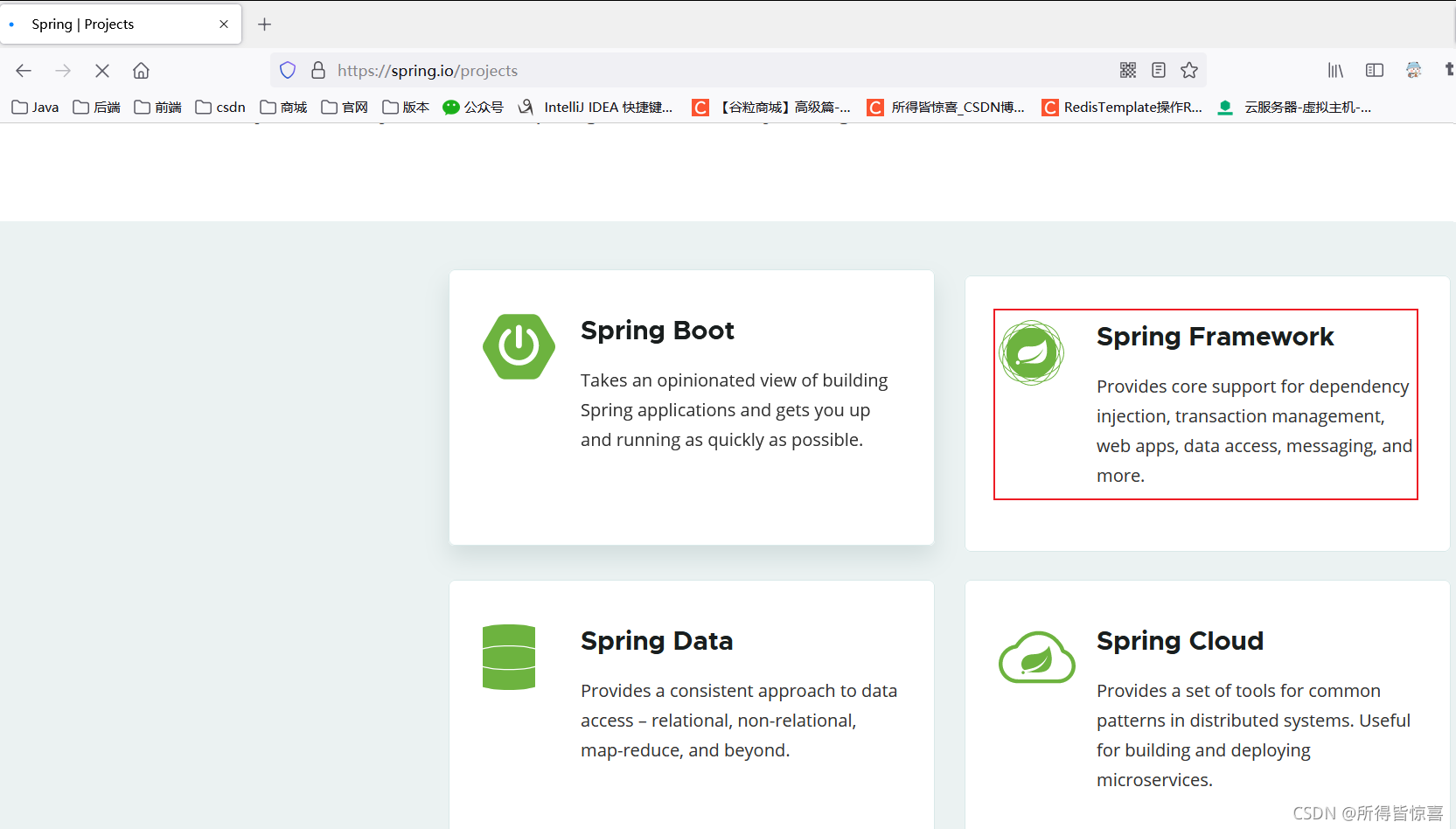1456x829 pixels.
Task: Open the IntelliJ IDEA 快捷键 bookmark
Action: 596,107
